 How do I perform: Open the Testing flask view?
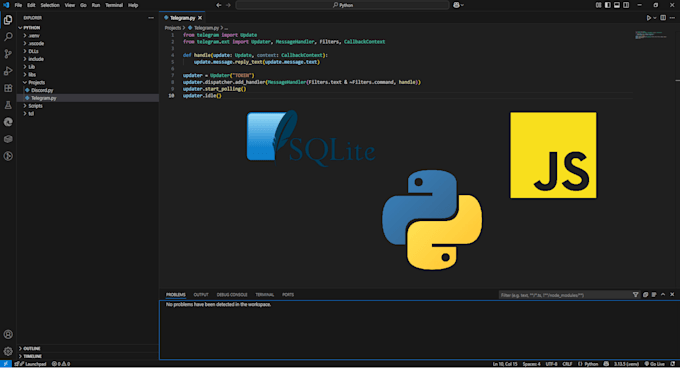8,105
